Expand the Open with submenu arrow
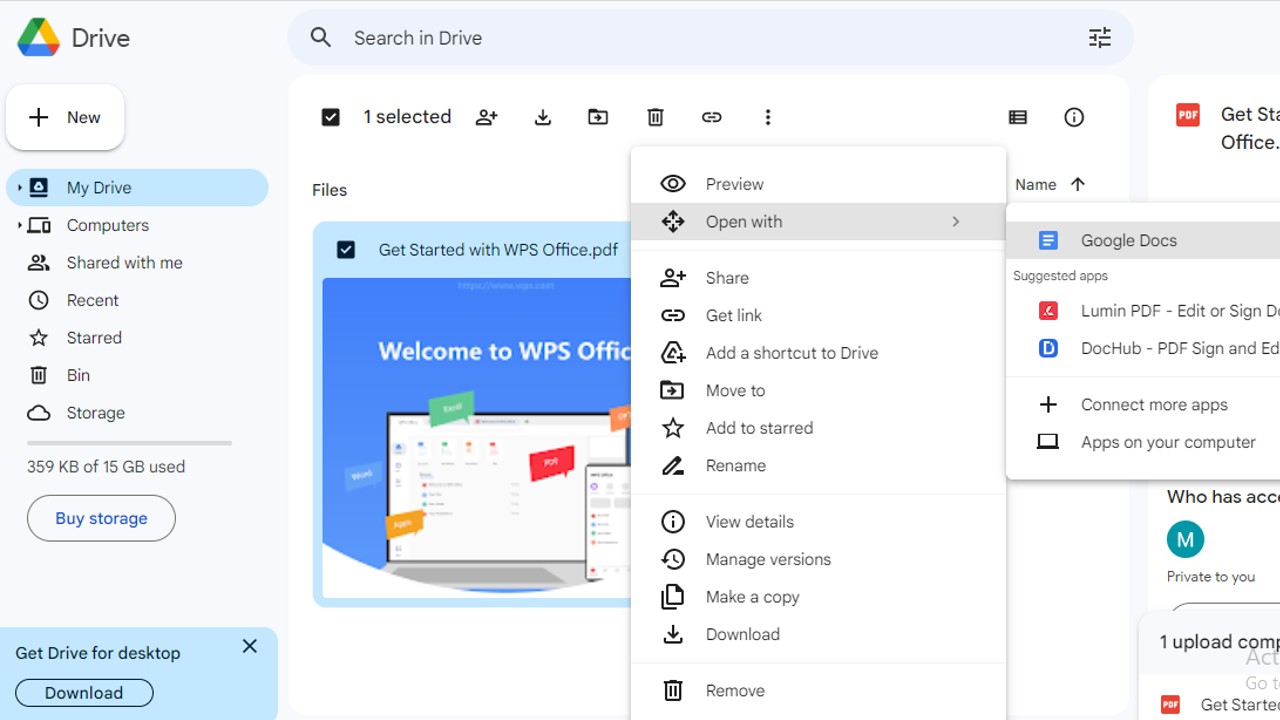1280x720 pixels. click(x=956, y=222)
